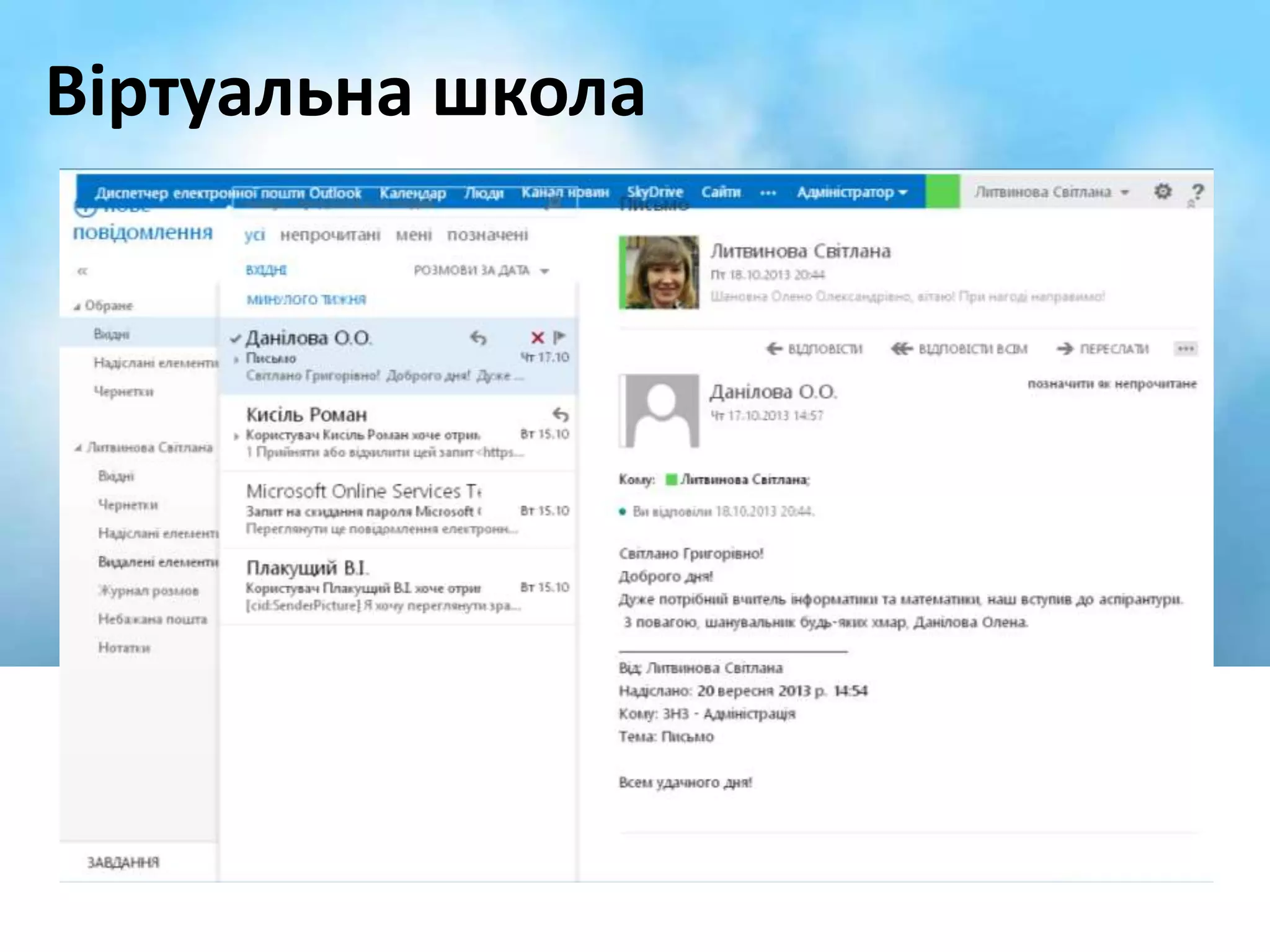Collapse the Обране folder group
1270x952 pixels.
coord(78,306)
